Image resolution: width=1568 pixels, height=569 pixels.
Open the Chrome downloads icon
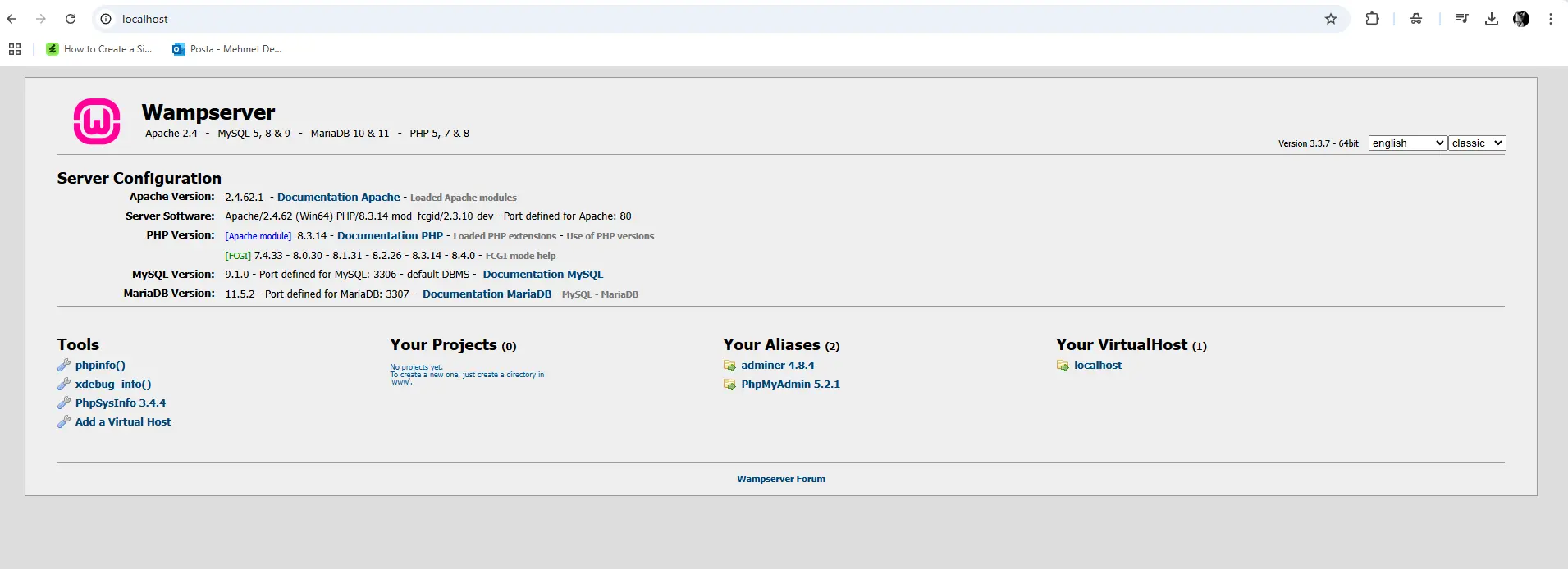pos(1491,19)
